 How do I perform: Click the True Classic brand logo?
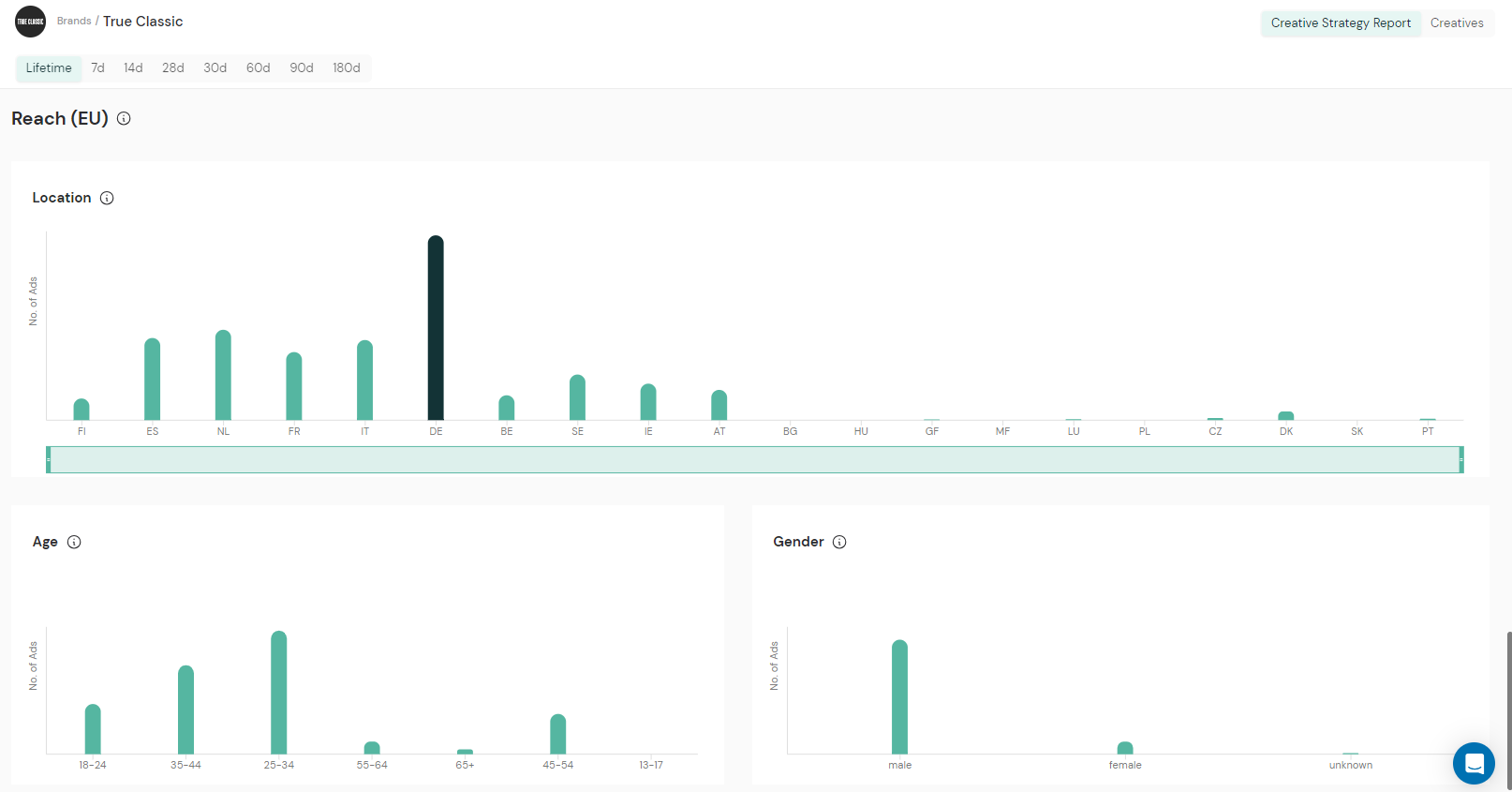[x=30, y=22]
